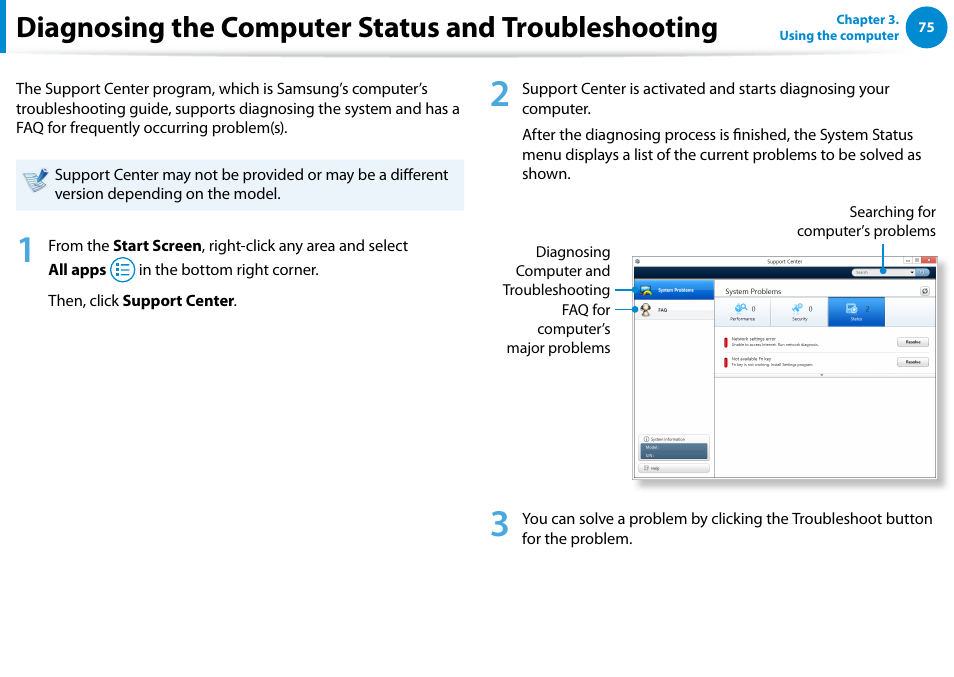Screen dimensions: 954x677
Task: Click the Support Center icon in the title bar
Action: tap(638, 261)
